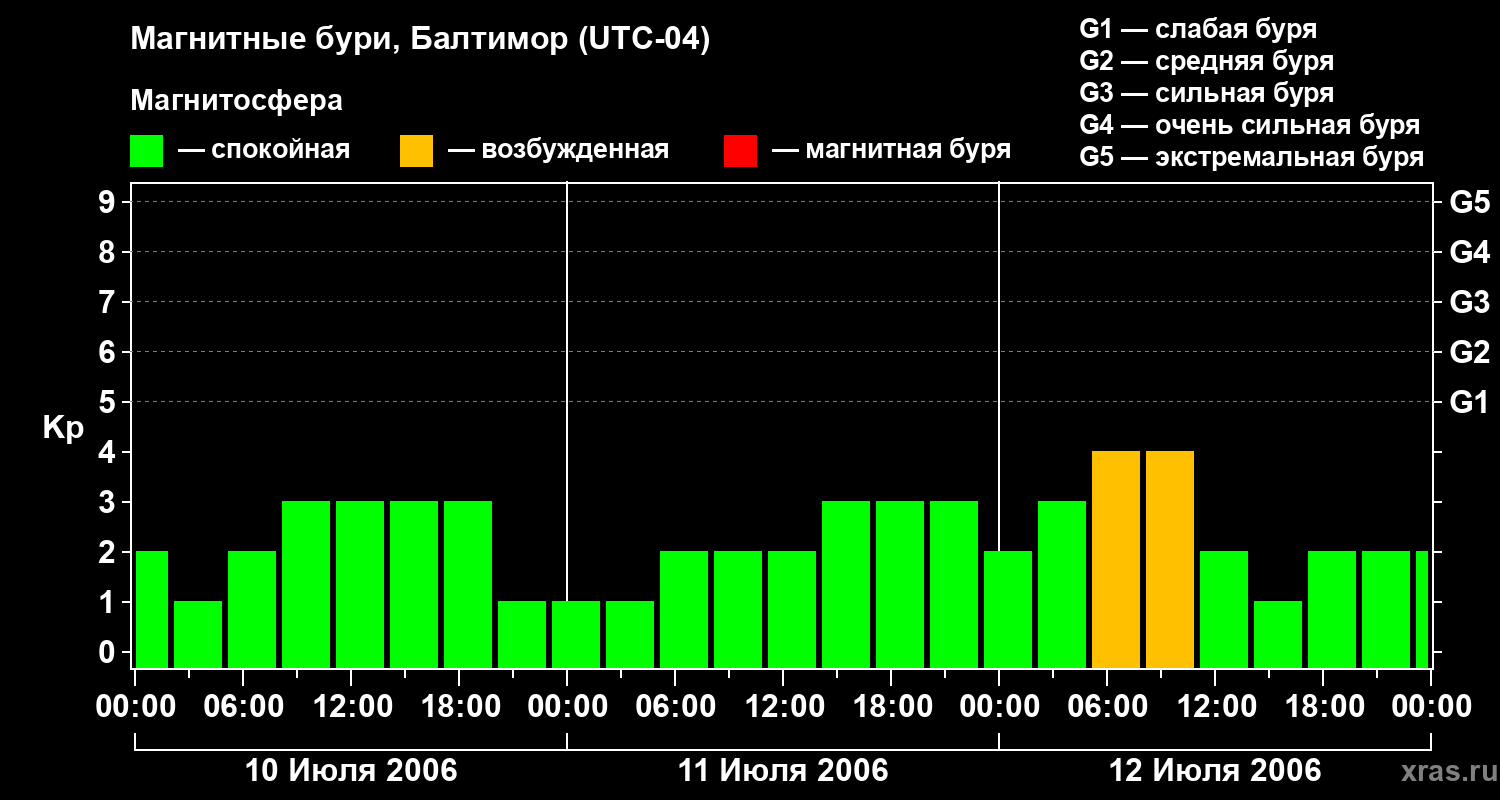Open the xras.ru watermark link
Screen dimensions: 1500x800
[1446, 772]
